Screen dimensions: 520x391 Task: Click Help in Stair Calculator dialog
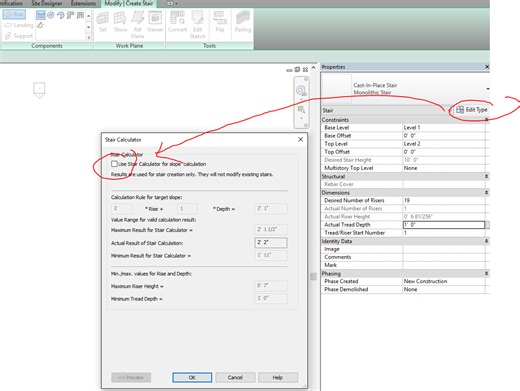[x=278, y=377]
